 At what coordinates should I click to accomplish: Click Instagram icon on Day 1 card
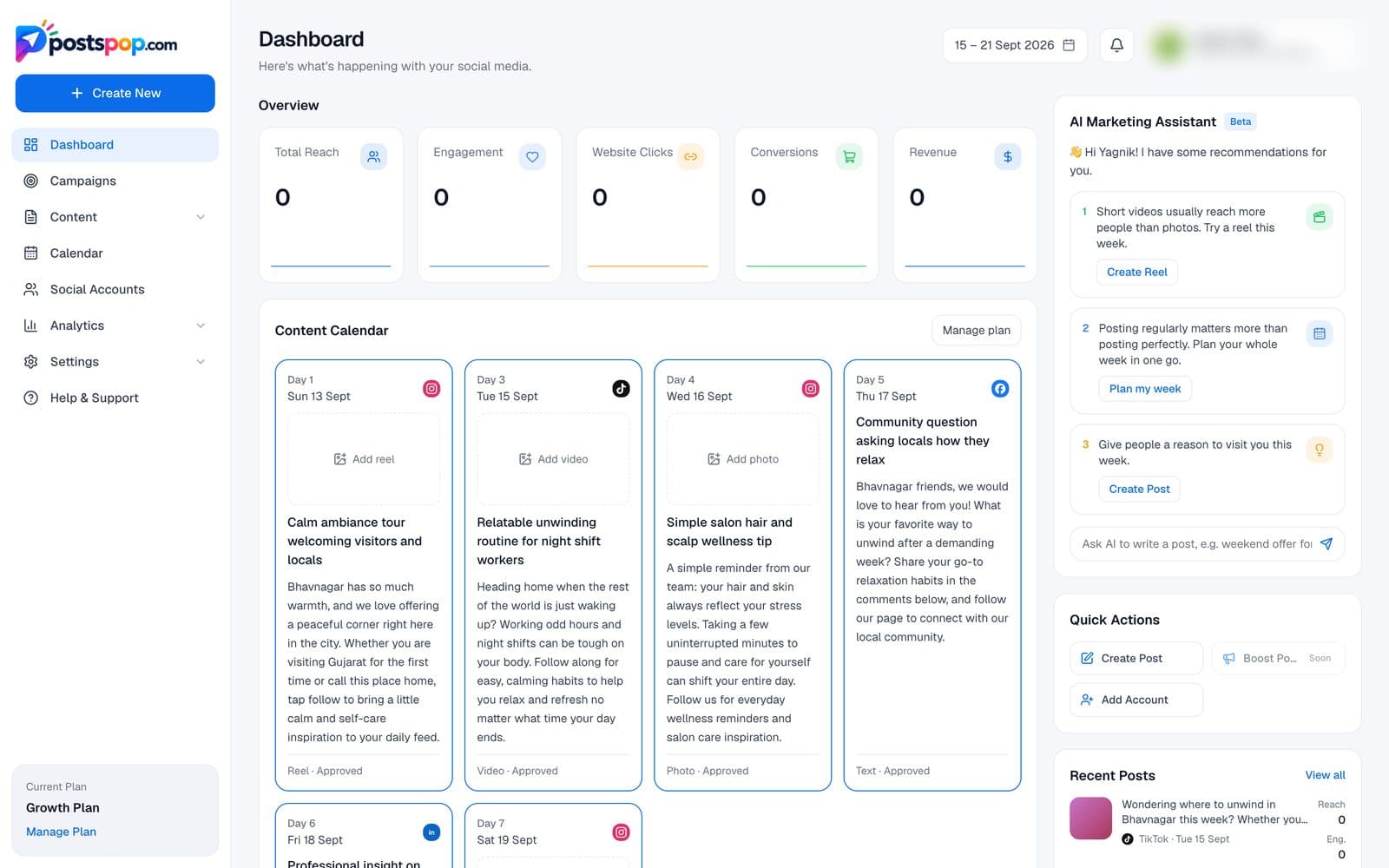431,388
